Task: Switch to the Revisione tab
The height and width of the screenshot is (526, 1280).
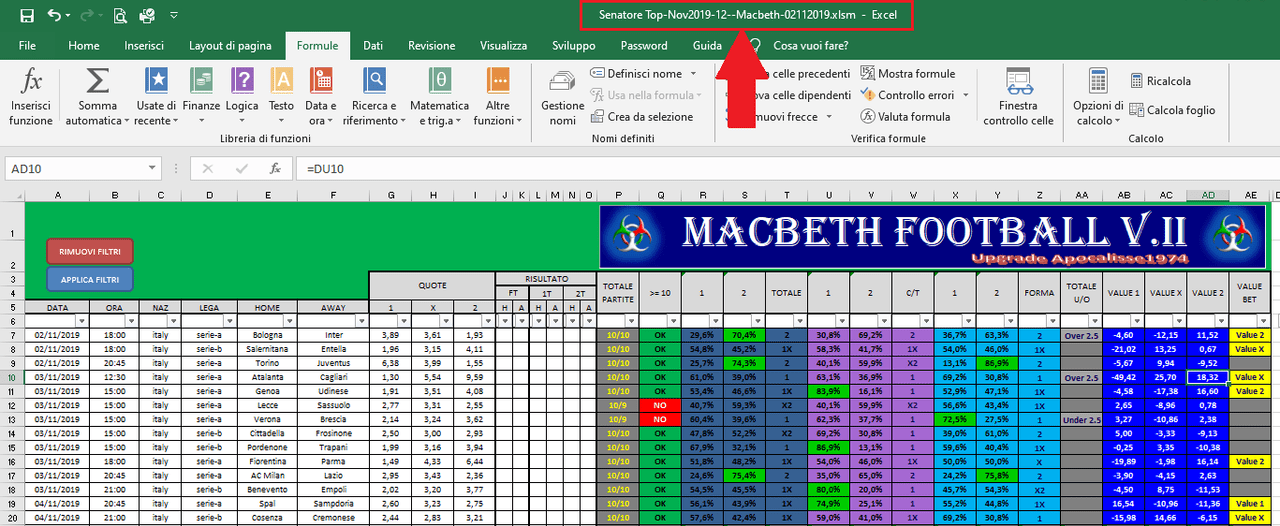Action: click(431, 45)
